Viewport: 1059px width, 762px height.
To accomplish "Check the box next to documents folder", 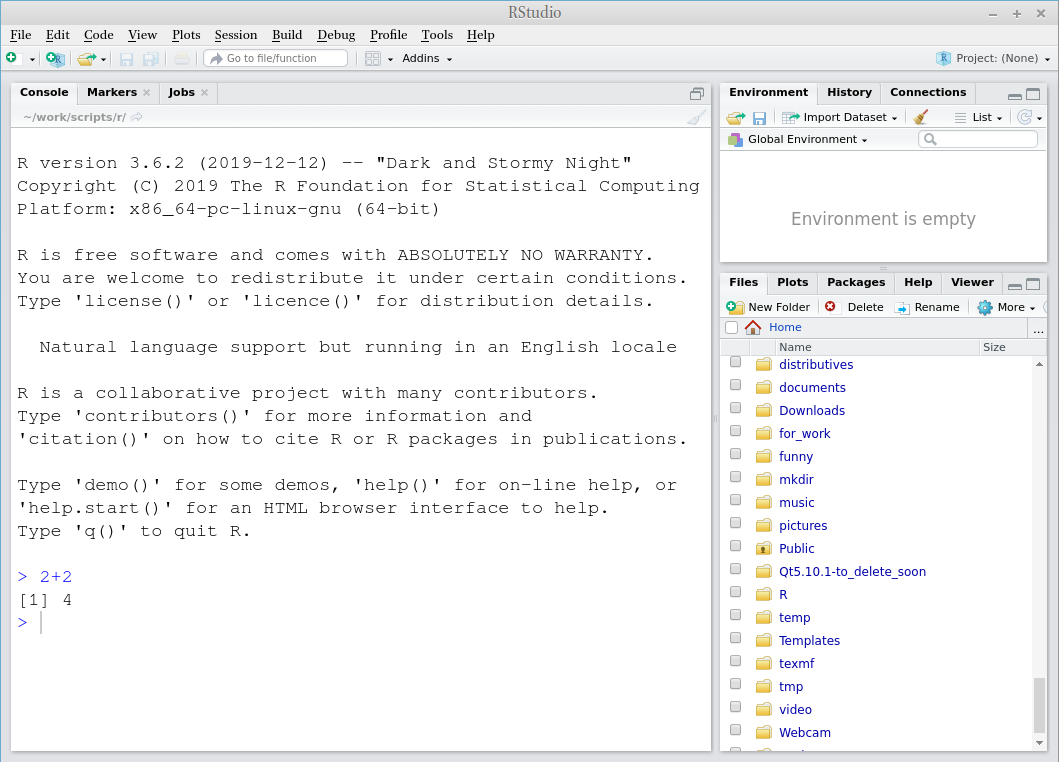I will coord(735,385).
